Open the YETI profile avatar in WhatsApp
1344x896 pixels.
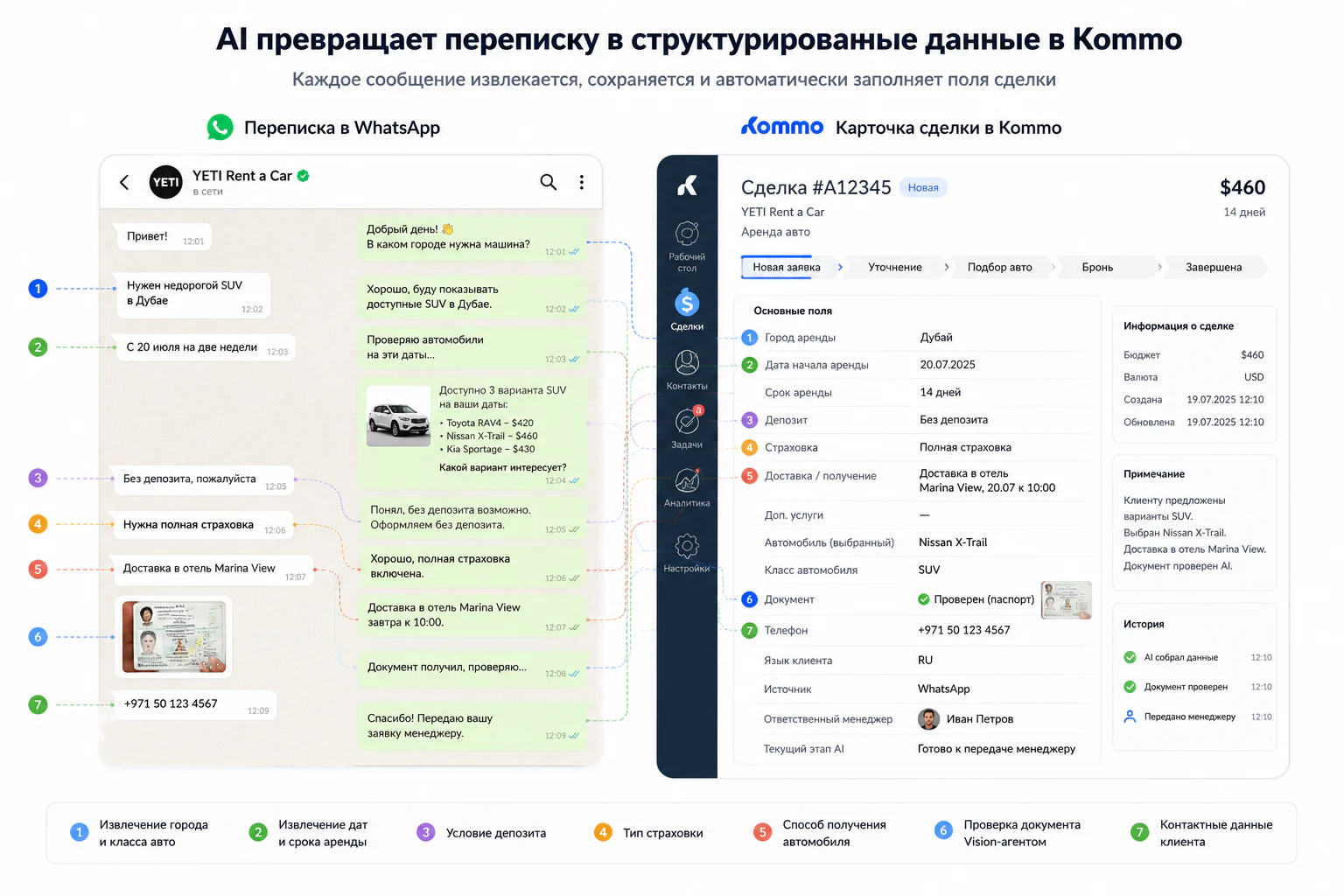[166, 182]
